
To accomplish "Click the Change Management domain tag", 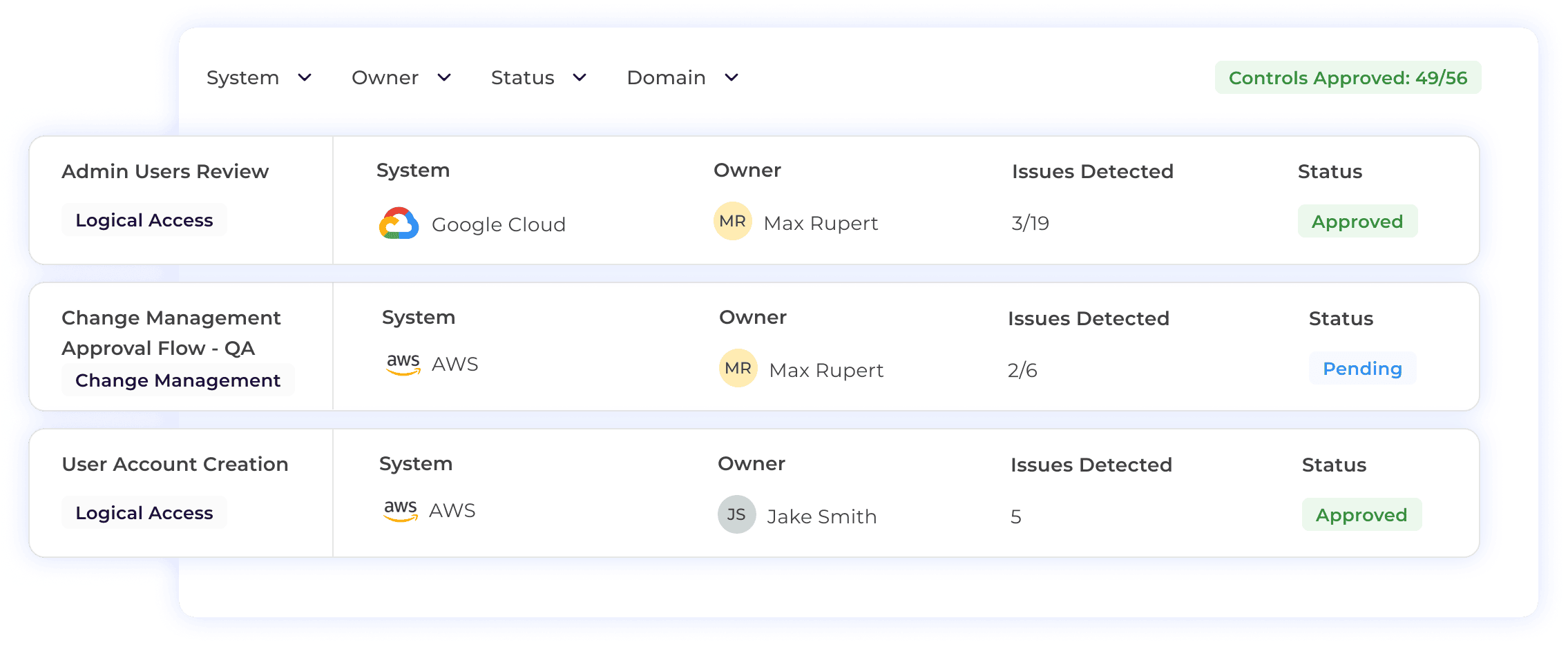I will (x=178, y=380).
